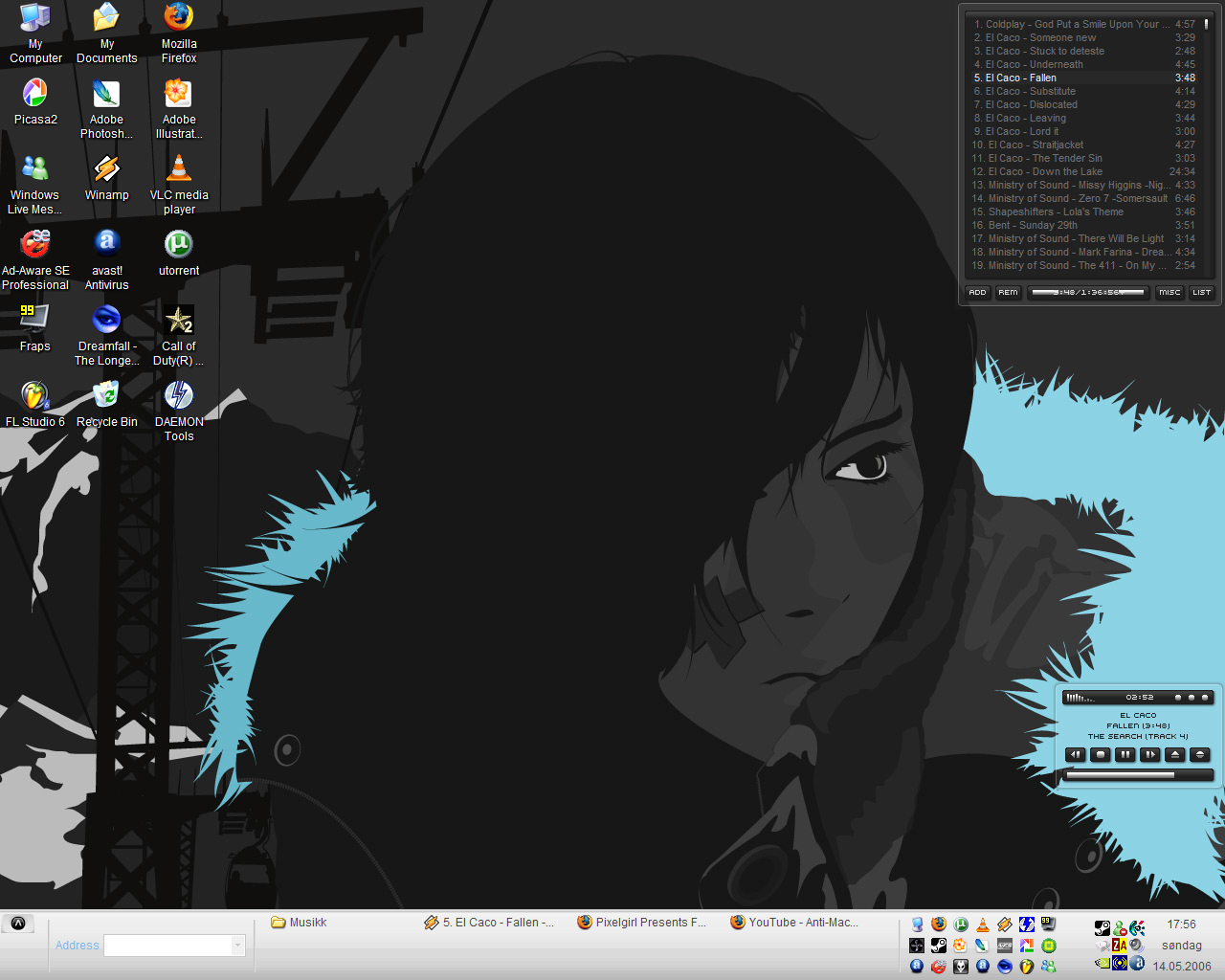The image size is (1225, 980).
Task: Expand the Address bar dropdown
Action: 237,946
